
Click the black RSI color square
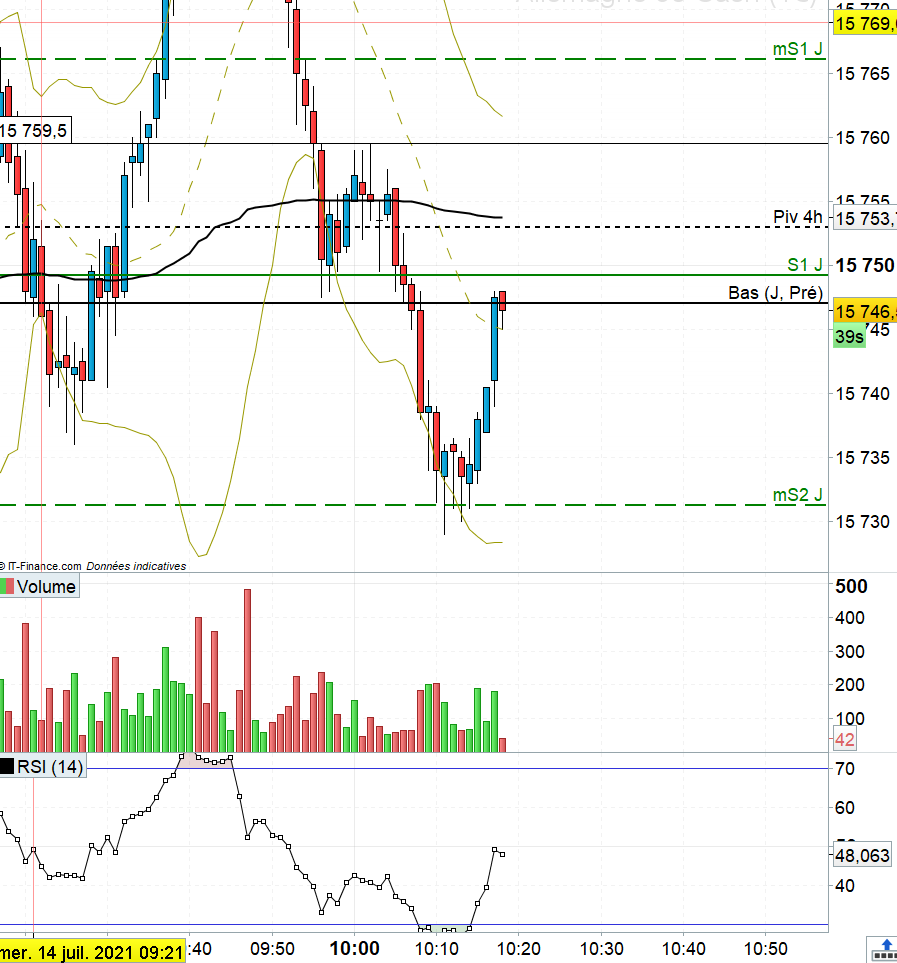(7, 766)
